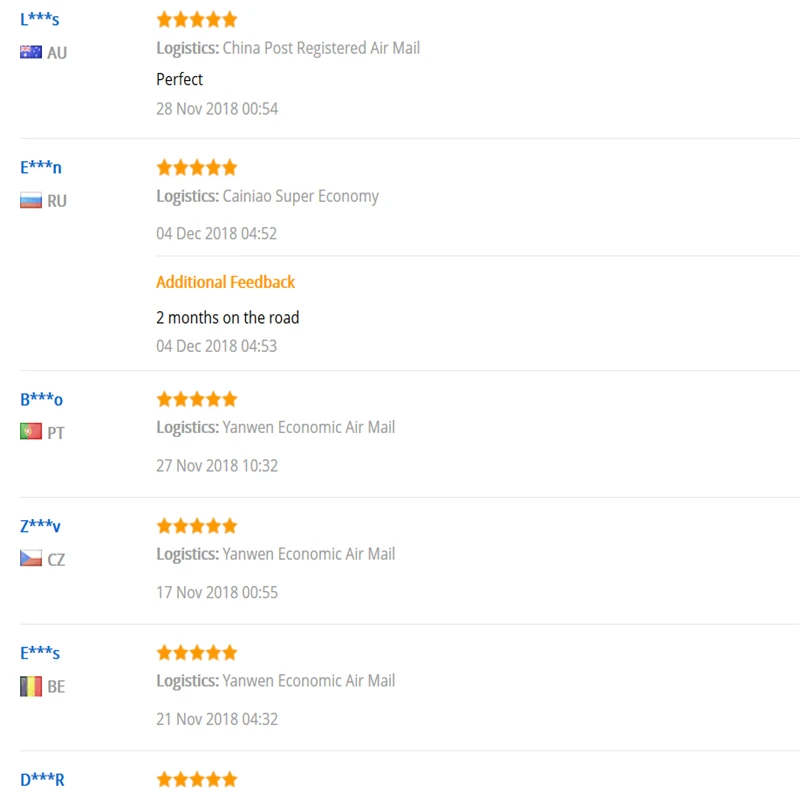The width and height of the screenshot is (800, 800).
Task: Click the Belgian flag icon next to BE
Action: 31,686
